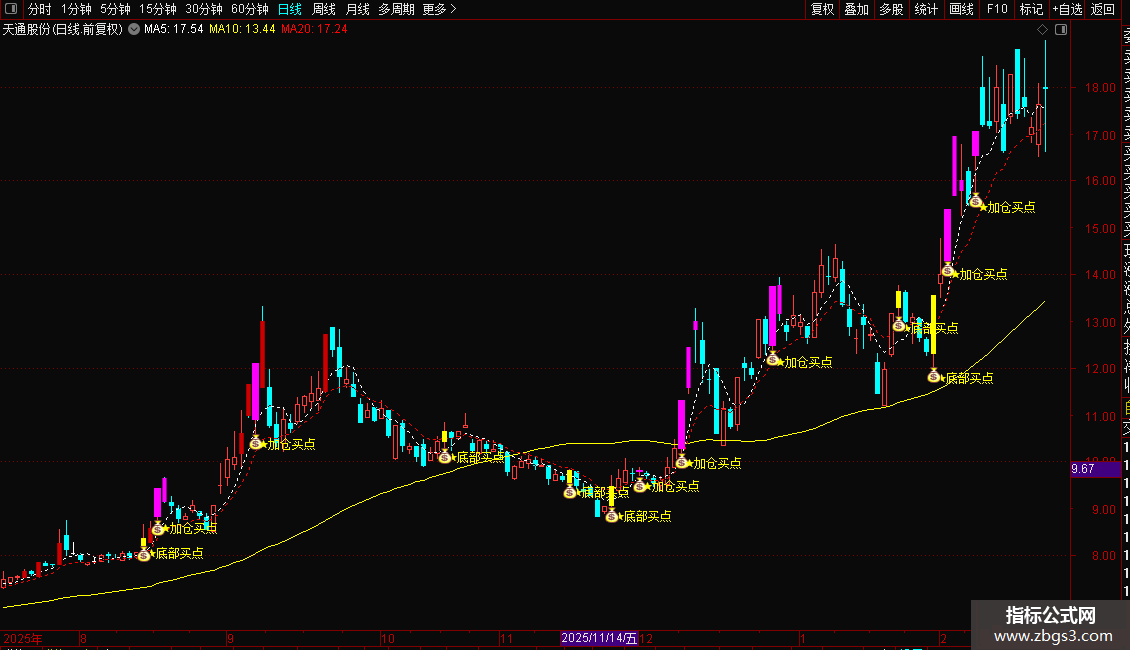The image size is (1130, 650).
Task: Select the 5分钟 period
Action: 115,9
